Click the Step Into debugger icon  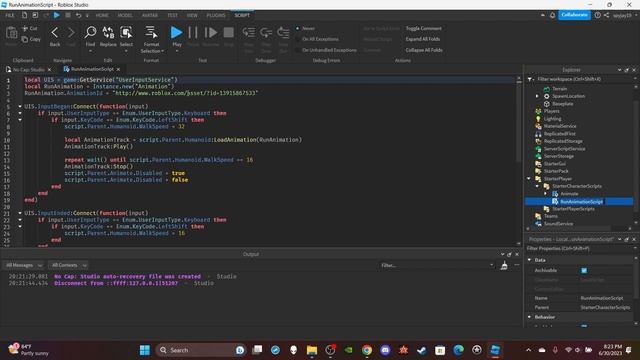[249, 32]
